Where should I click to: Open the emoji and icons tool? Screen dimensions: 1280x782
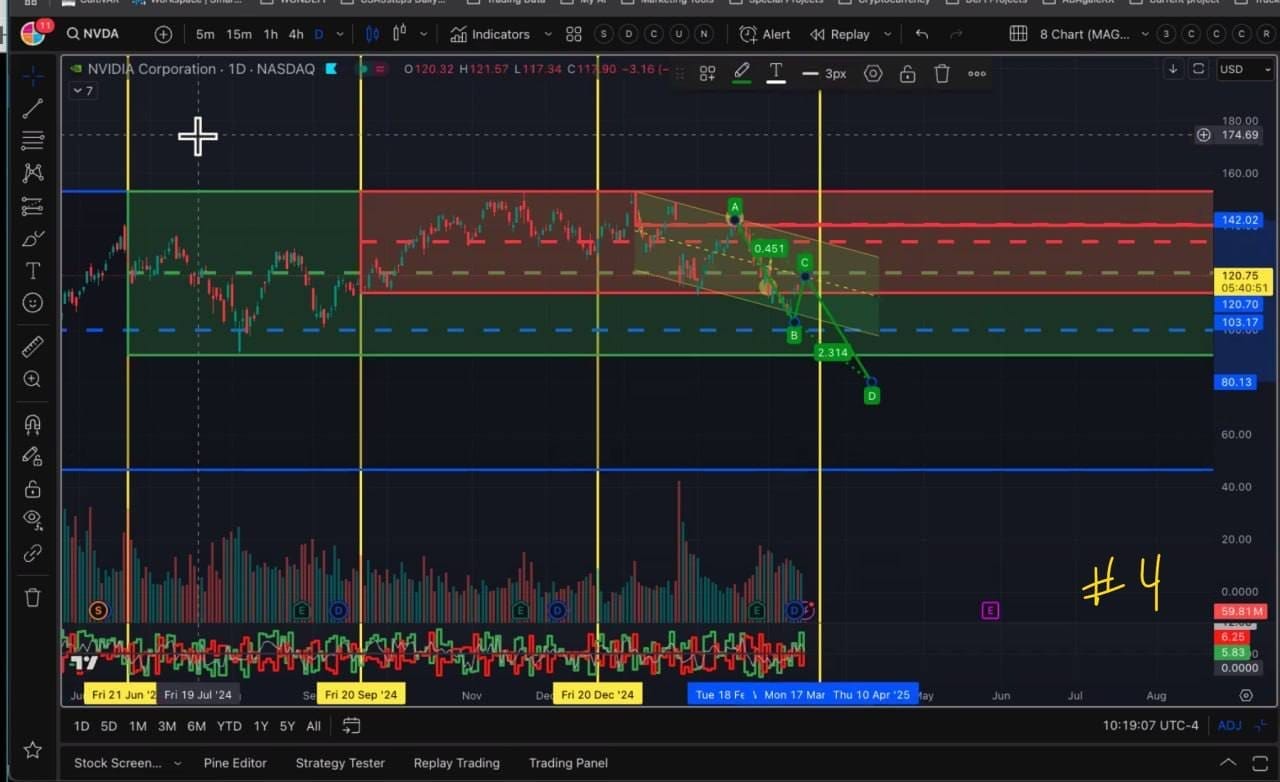pyautogui.click(x=33, y=302)
